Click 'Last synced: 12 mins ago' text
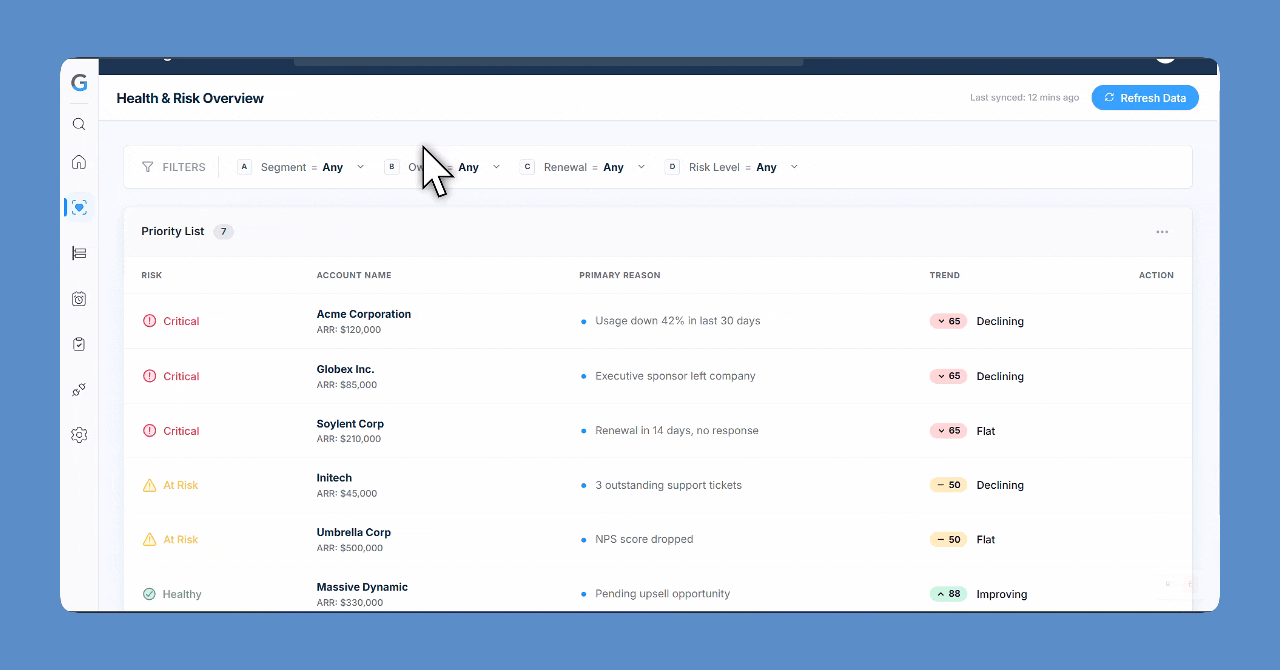Image resolution: width=1280 pixels, height=670 pixels. click(1024, 98)
